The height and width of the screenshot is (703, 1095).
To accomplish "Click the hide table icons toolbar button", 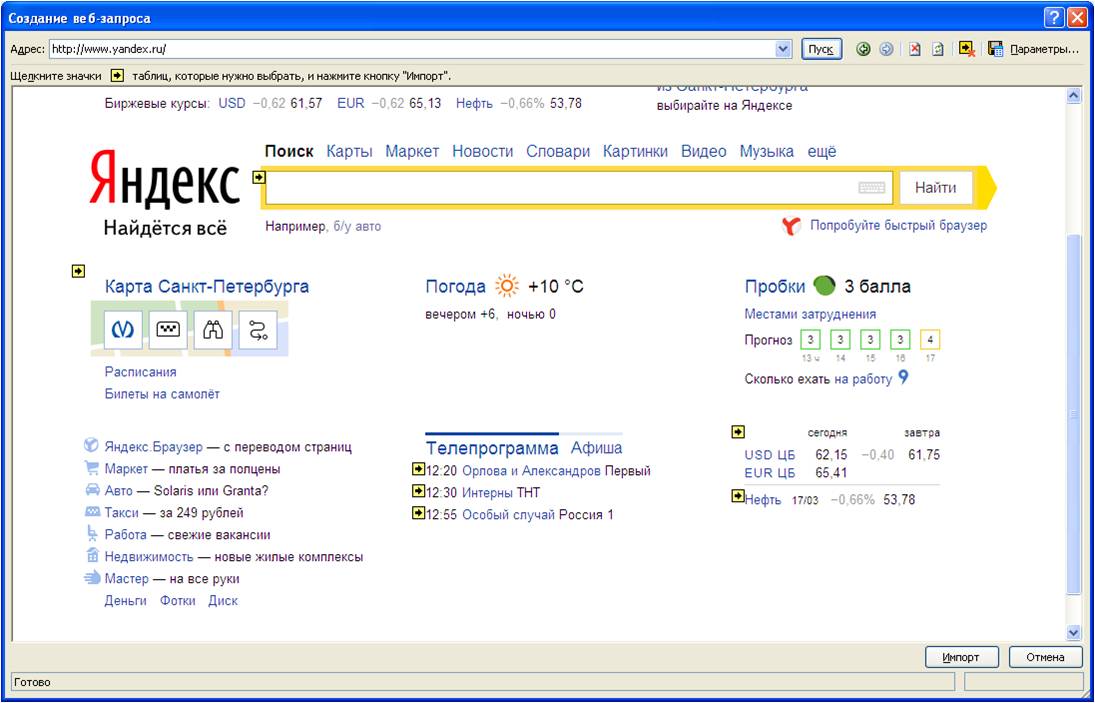I will click(967, 50).
